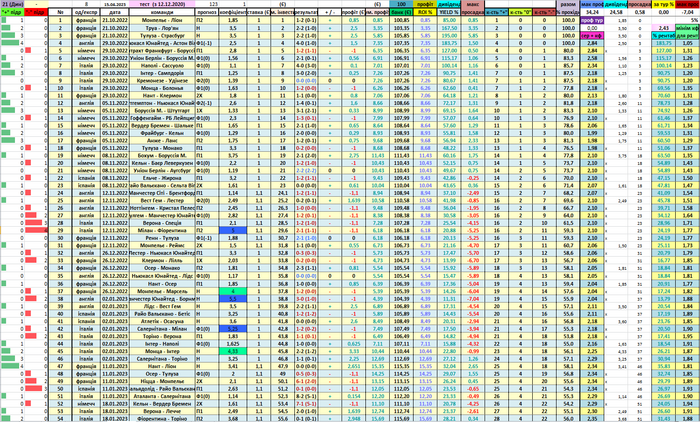Select the '+ / -' column header cell
700x422 pixels.
click(x=330, y=13)
